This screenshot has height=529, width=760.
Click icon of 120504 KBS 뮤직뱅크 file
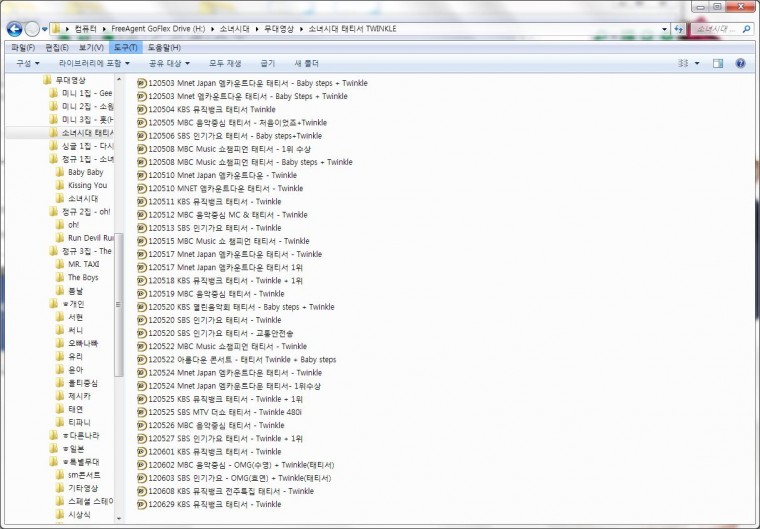tap(142, 110)
